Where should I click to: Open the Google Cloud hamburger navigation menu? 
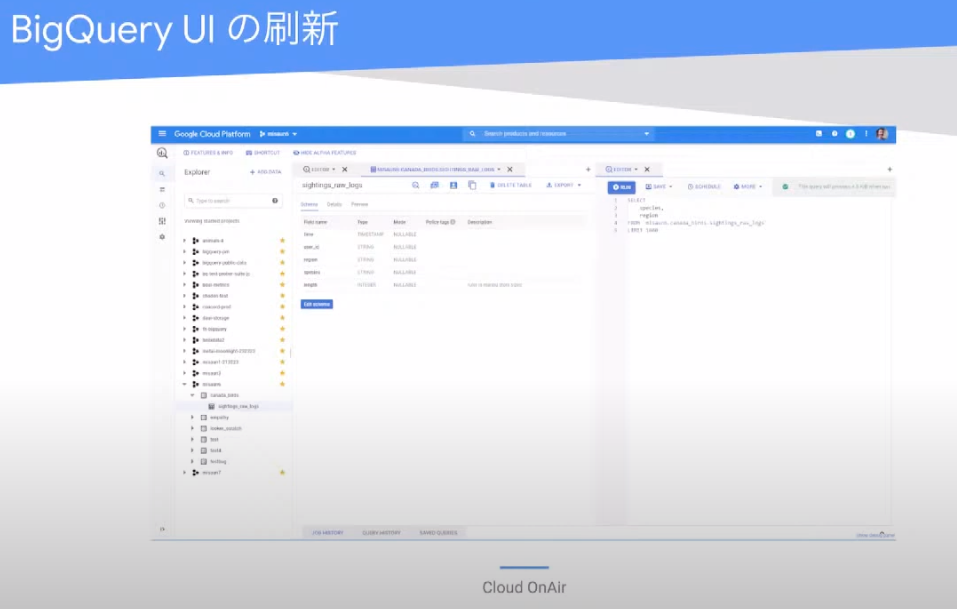pyautogui.click(x=162, y=134)
